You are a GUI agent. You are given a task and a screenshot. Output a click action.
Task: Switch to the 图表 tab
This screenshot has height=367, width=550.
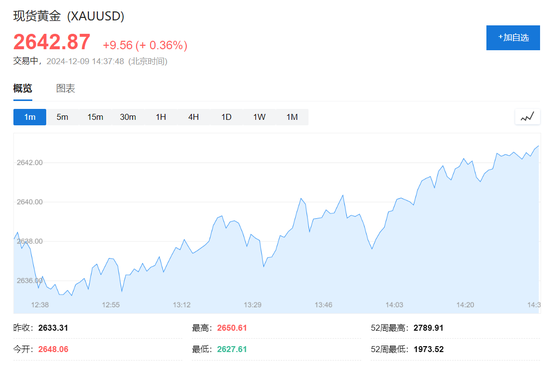pos(66,88)
